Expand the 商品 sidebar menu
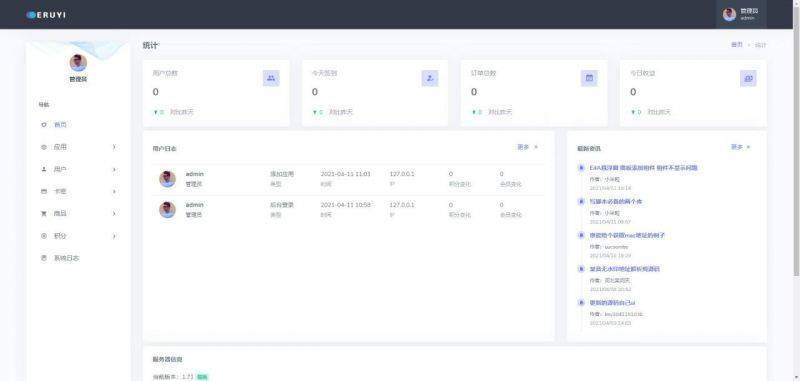The image size is (800, 381). [x=79, y=214]
